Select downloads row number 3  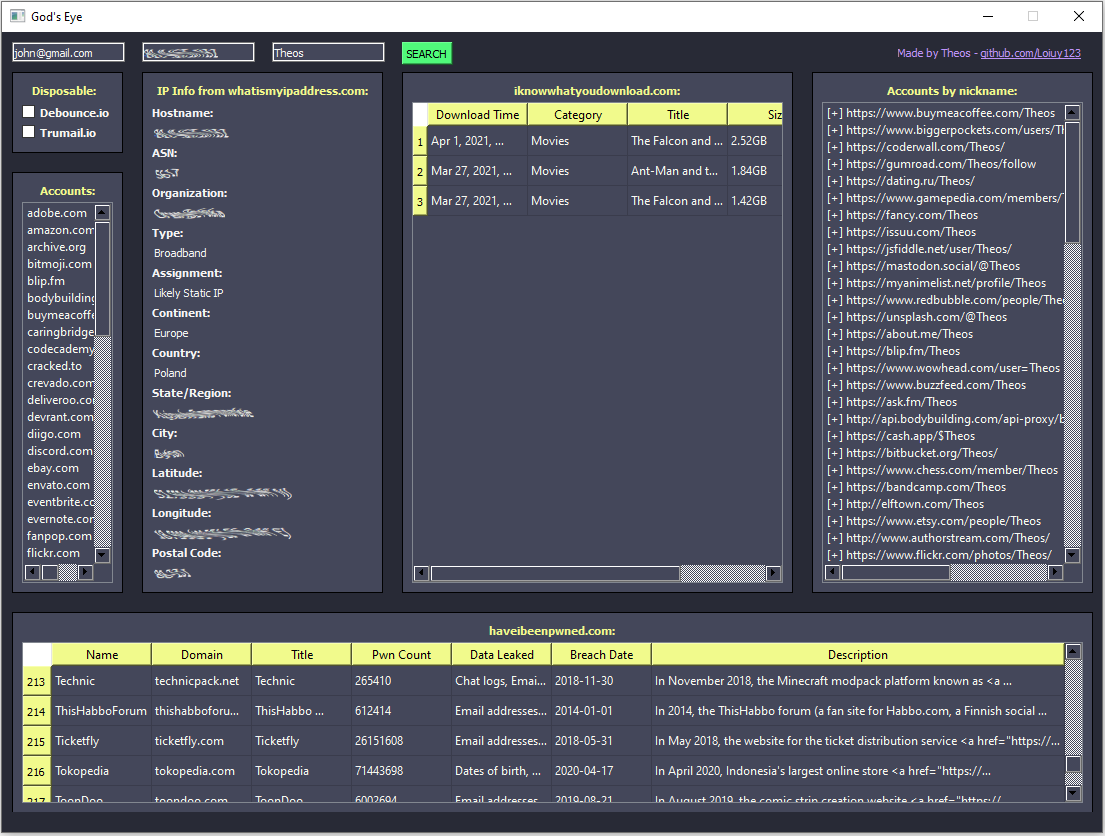(x=420, y=201)
